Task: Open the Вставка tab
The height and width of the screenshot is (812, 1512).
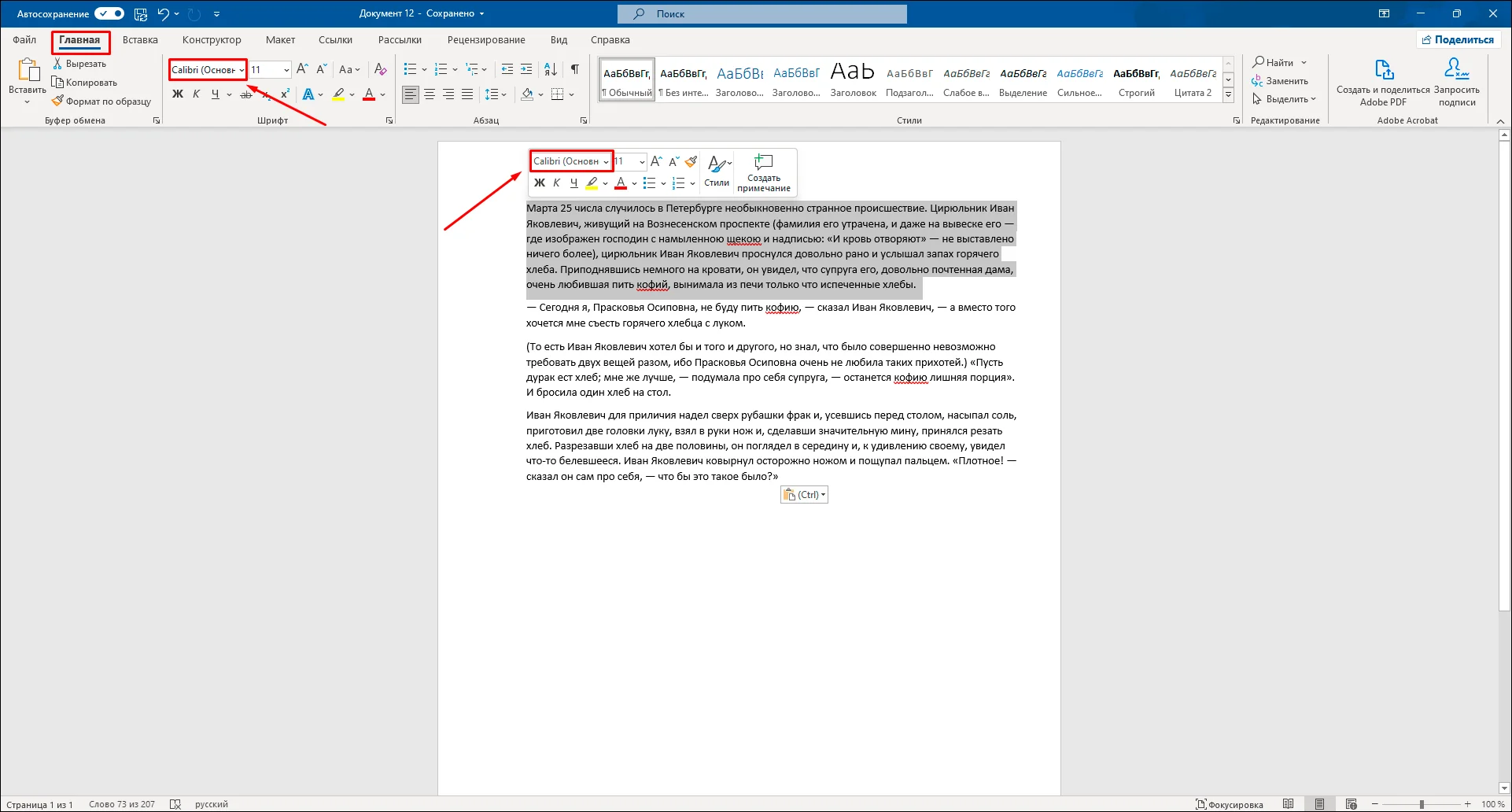Action: pyautogui.click(x=140, y=39)
